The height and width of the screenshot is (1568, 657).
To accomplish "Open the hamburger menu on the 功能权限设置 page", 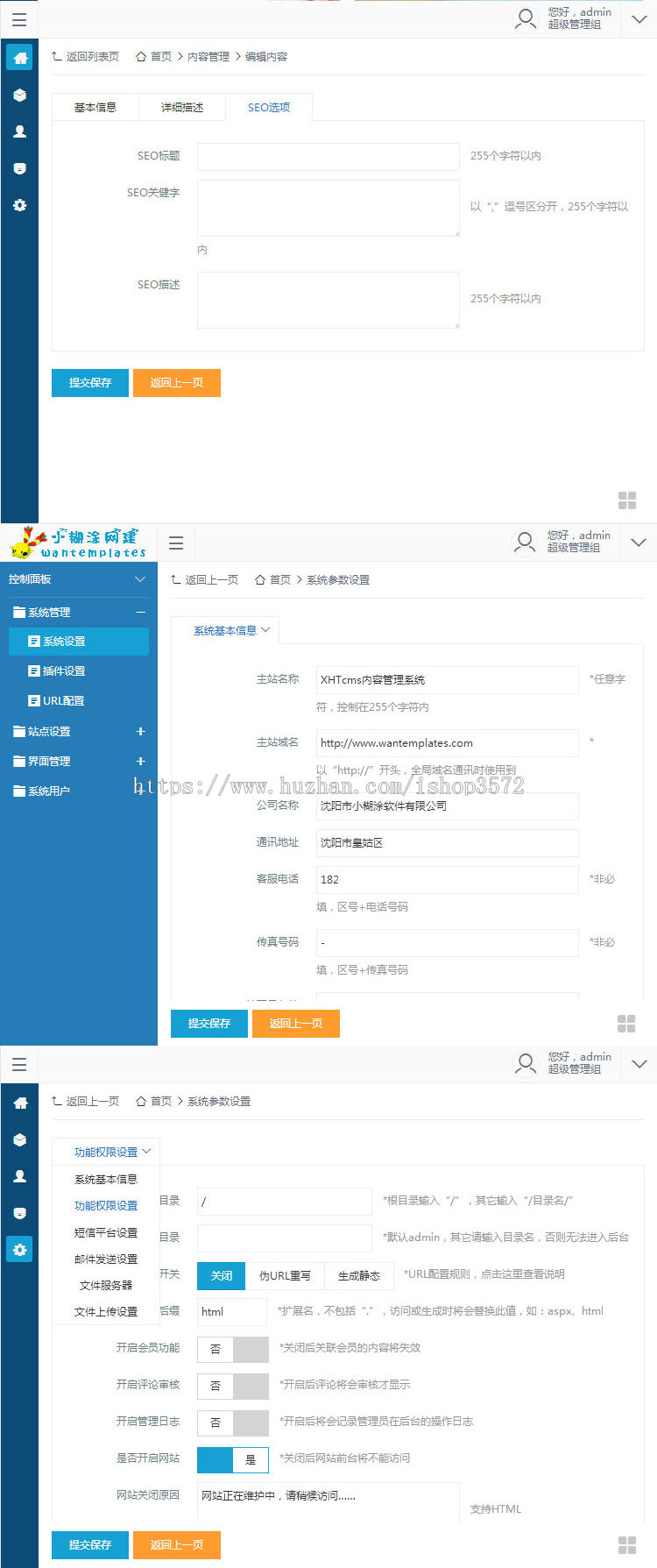I will (19, 1064).
